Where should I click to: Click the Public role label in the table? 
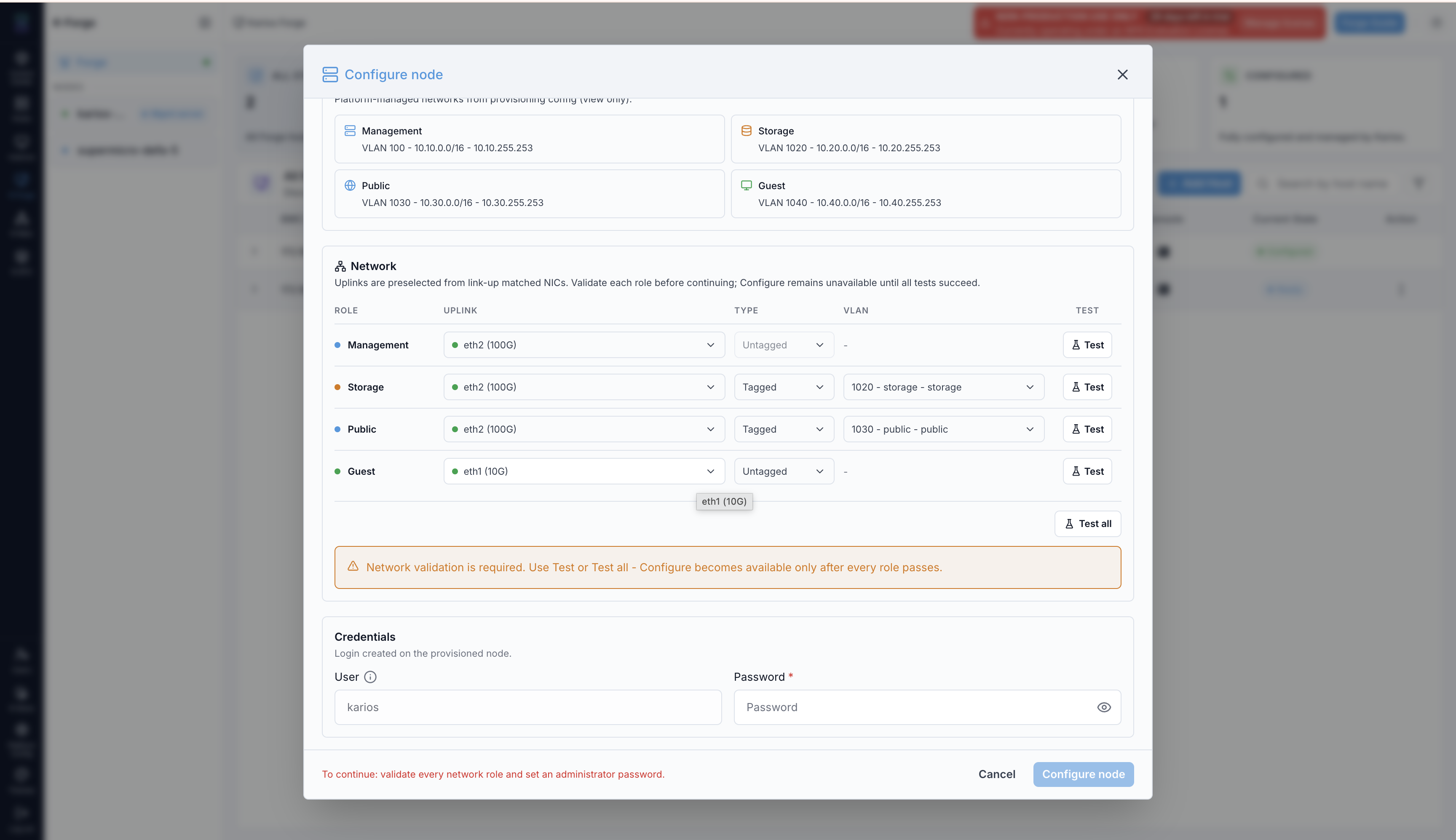click(x=362, y=429)
